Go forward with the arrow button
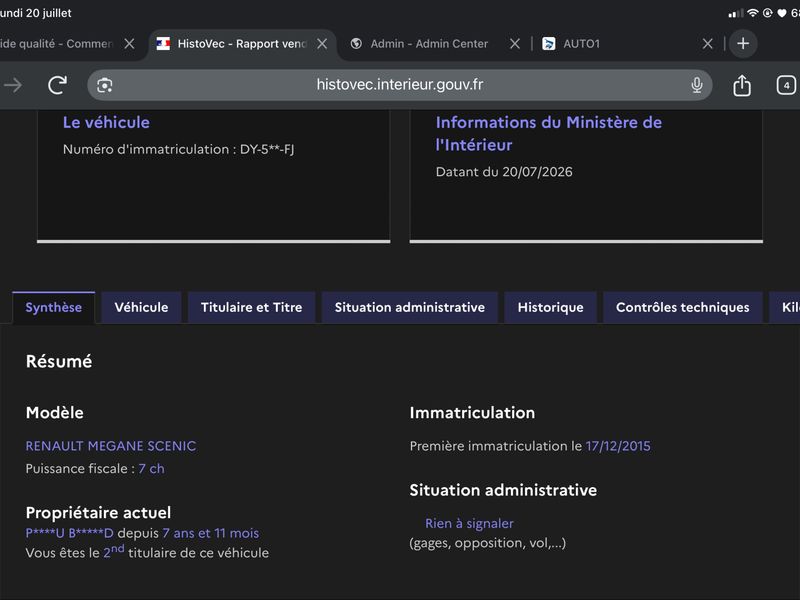 point(13,85)
